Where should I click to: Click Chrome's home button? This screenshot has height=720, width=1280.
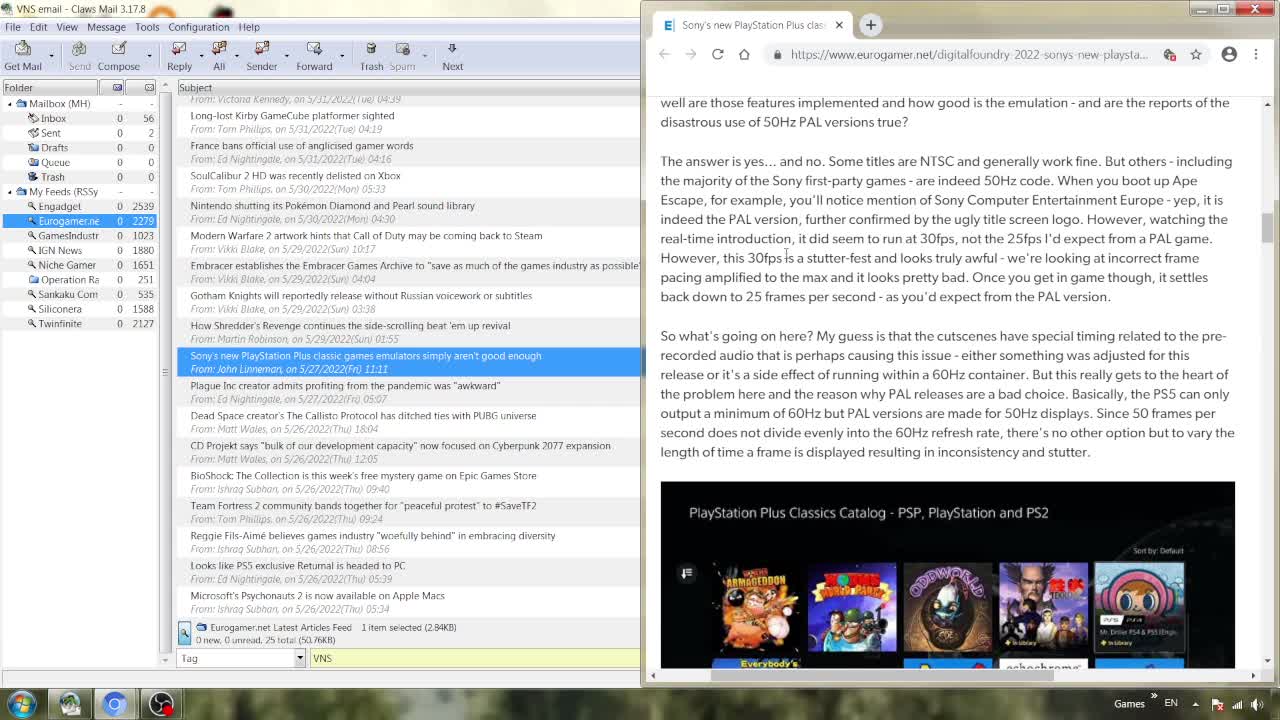[x=744, y=54]
